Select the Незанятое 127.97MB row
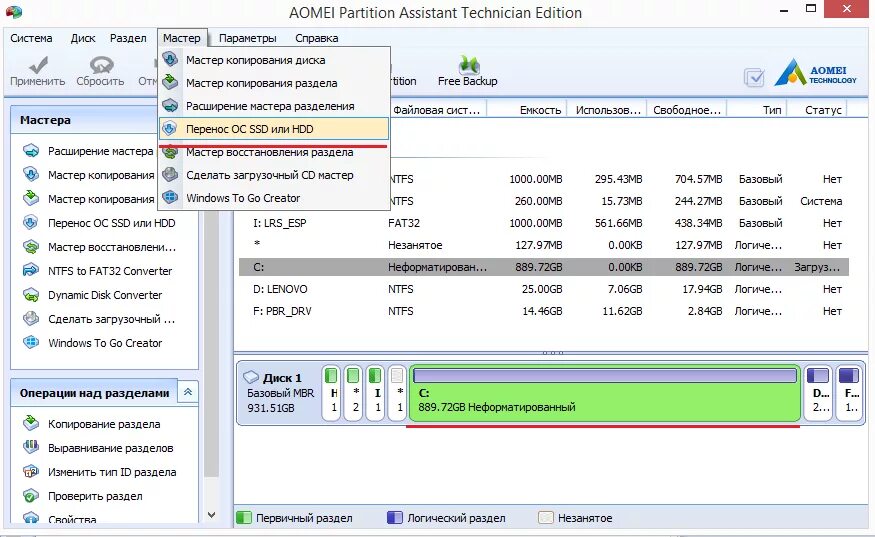 coord(544,244)
